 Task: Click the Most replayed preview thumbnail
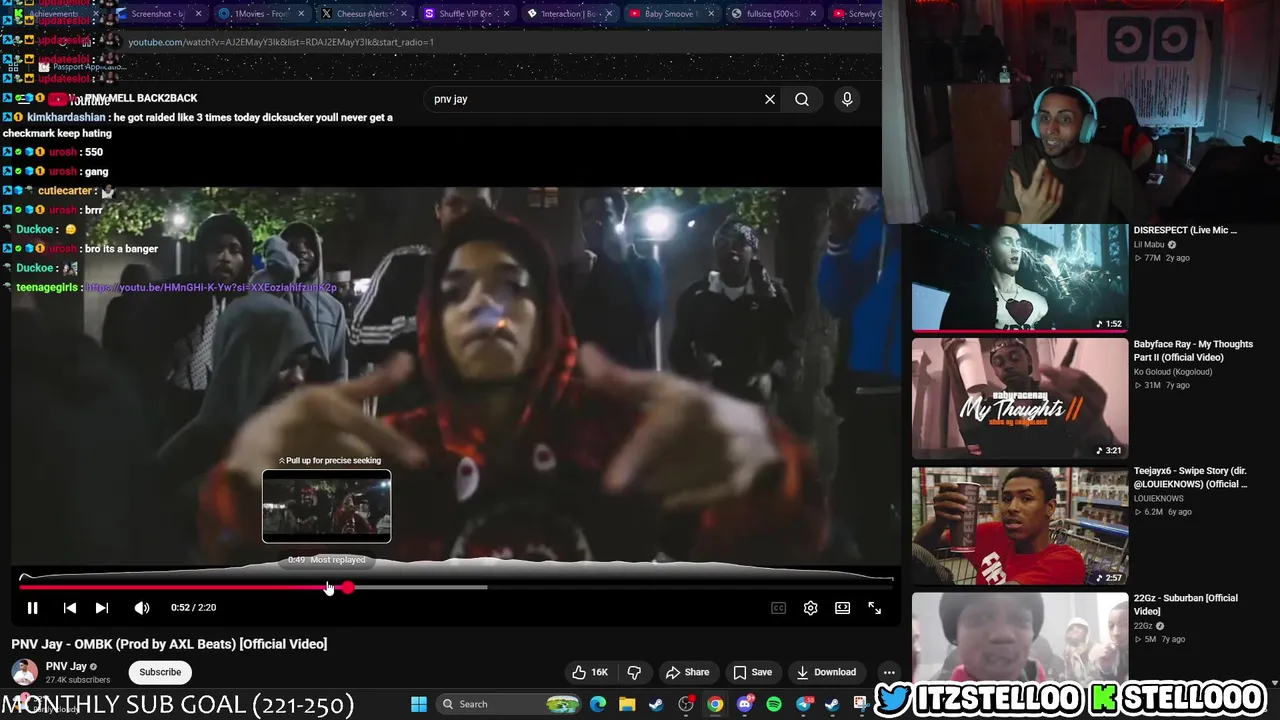[x=327, y=506]
